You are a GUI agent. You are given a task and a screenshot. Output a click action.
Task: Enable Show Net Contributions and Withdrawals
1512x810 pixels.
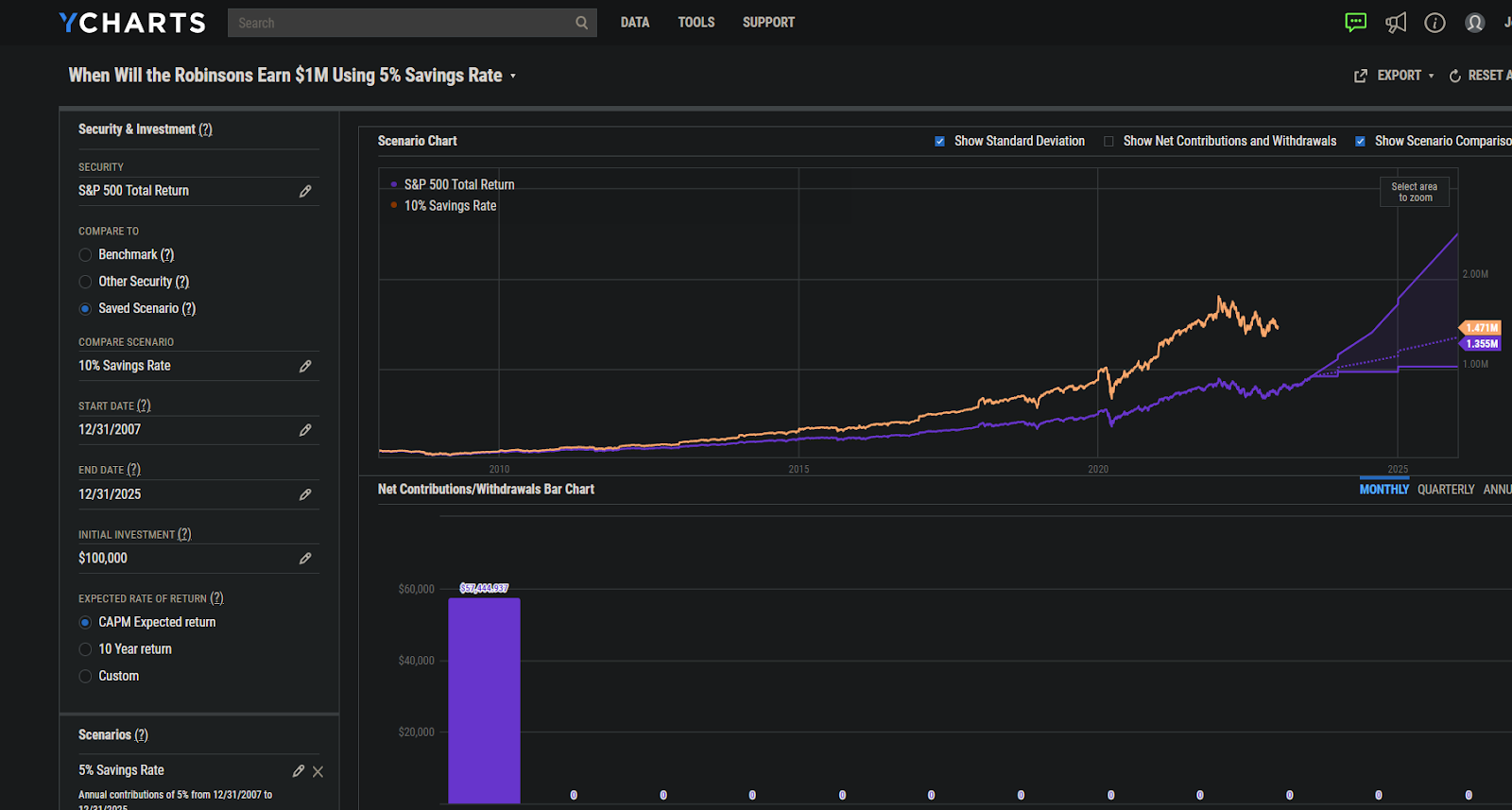pyautogui.click(x=1108, y=141)
